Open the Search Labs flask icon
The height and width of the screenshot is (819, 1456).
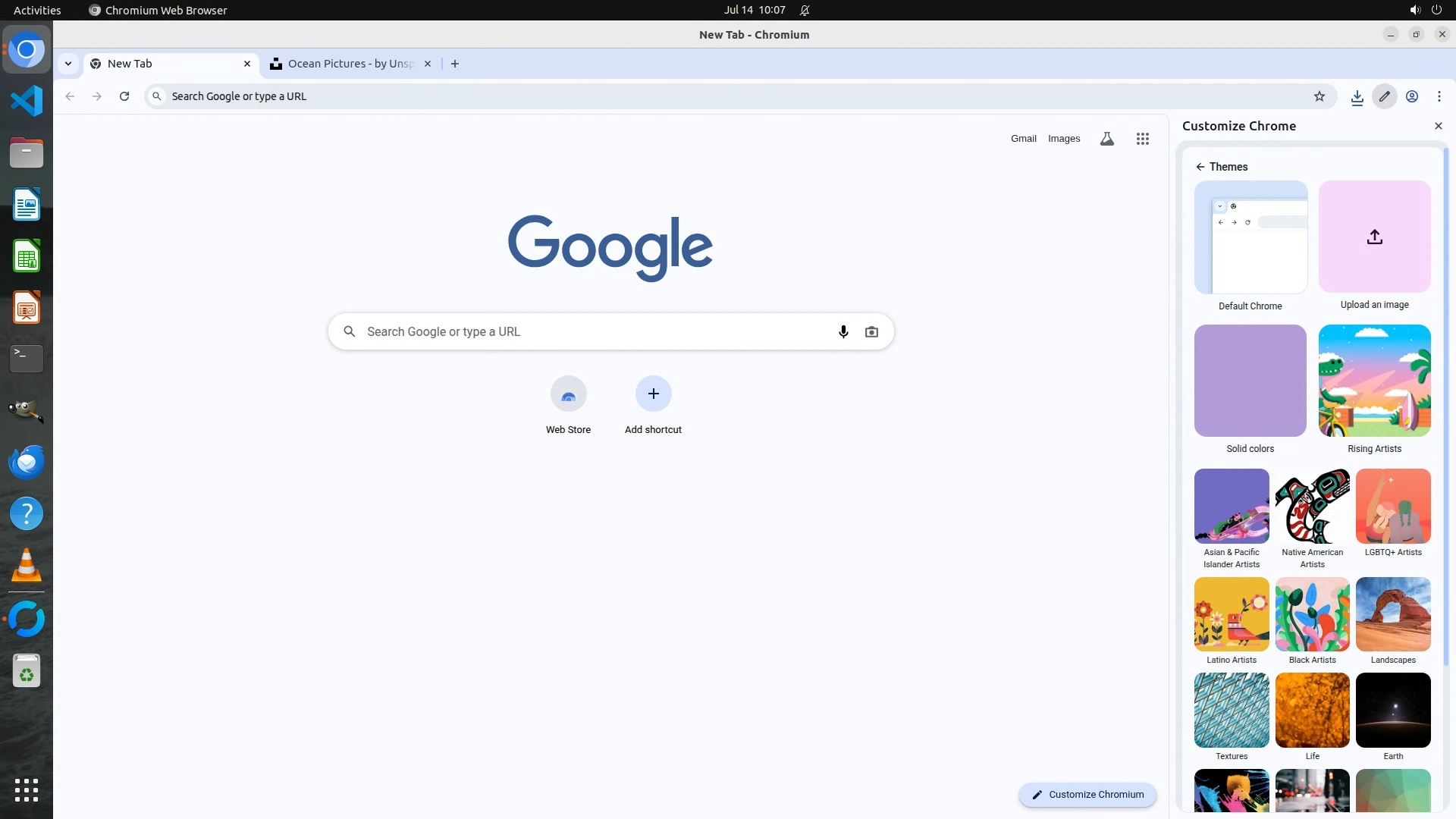[x=1106, y=139]
